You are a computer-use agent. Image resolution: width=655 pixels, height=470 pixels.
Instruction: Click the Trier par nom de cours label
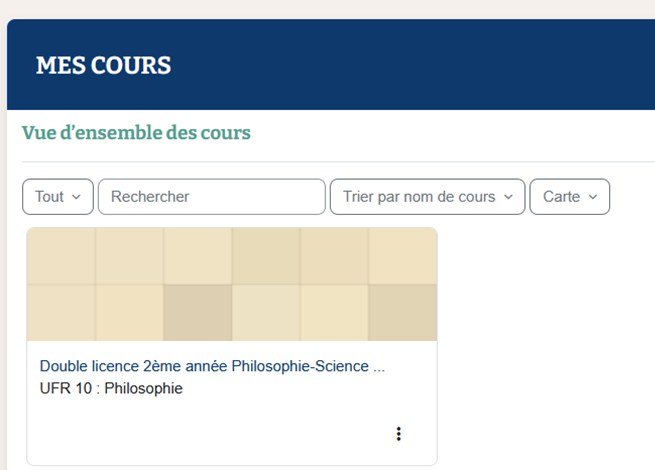click(419, 197)
